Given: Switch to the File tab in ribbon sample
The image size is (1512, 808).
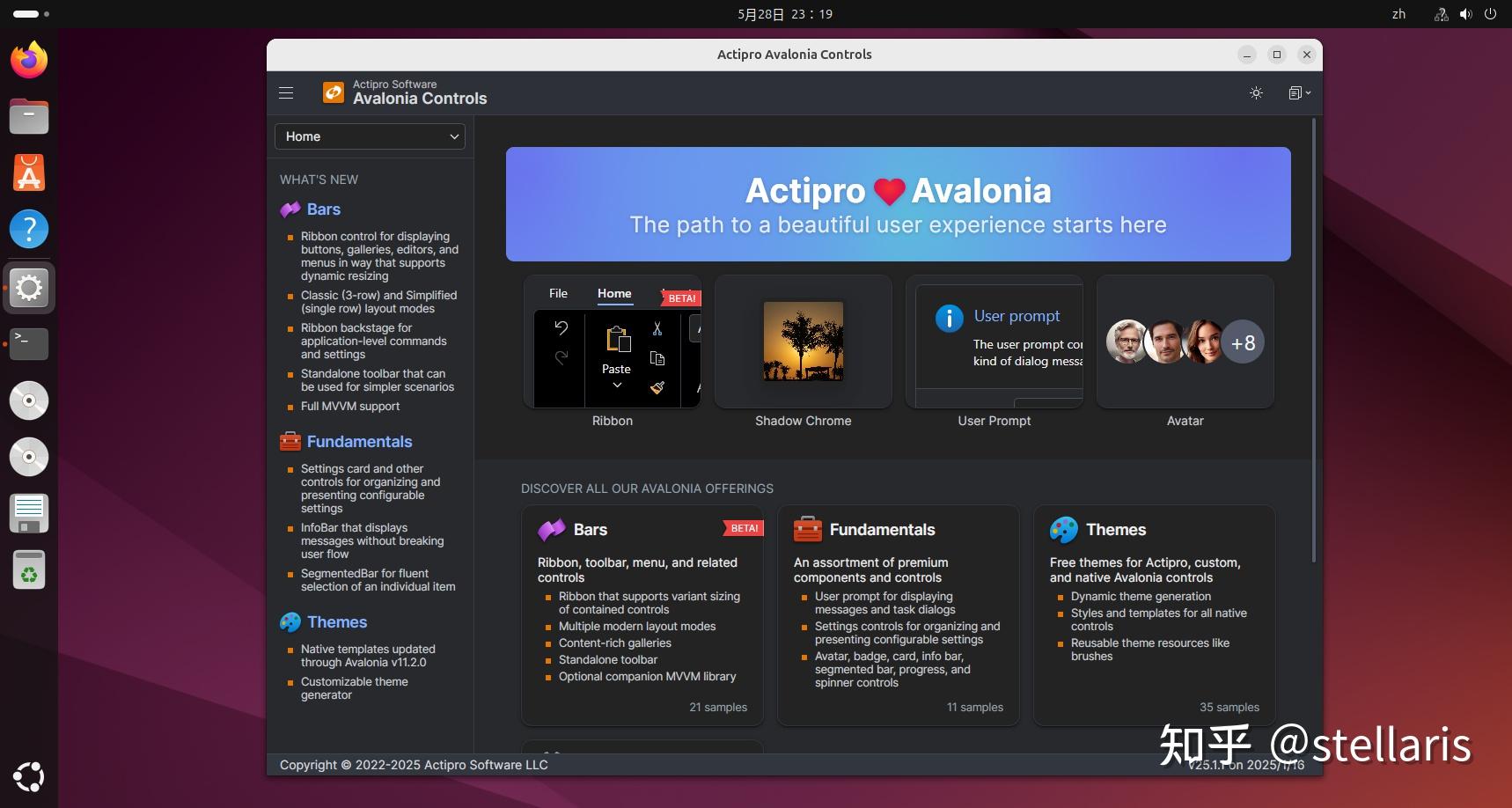Looking at the screenshot, I should coord(558,293).
